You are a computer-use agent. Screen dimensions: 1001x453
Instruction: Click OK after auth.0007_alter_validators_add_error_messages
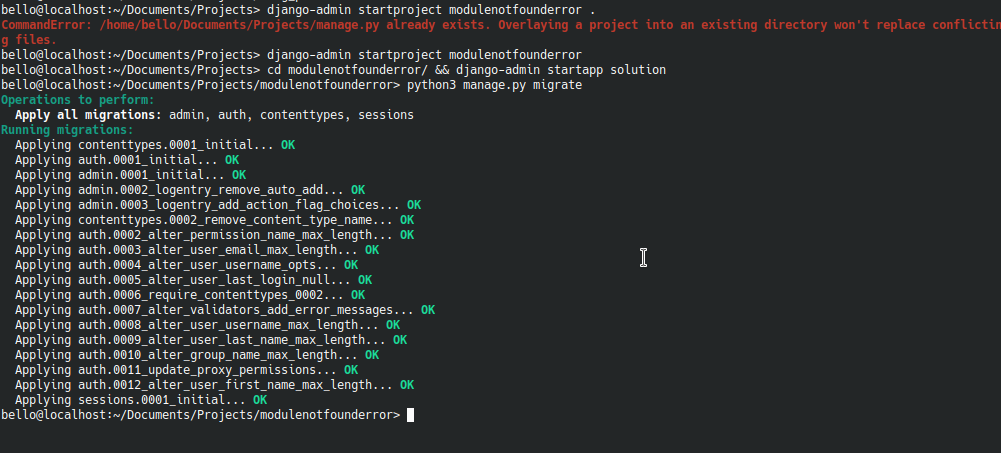click(x=428, y=310)
